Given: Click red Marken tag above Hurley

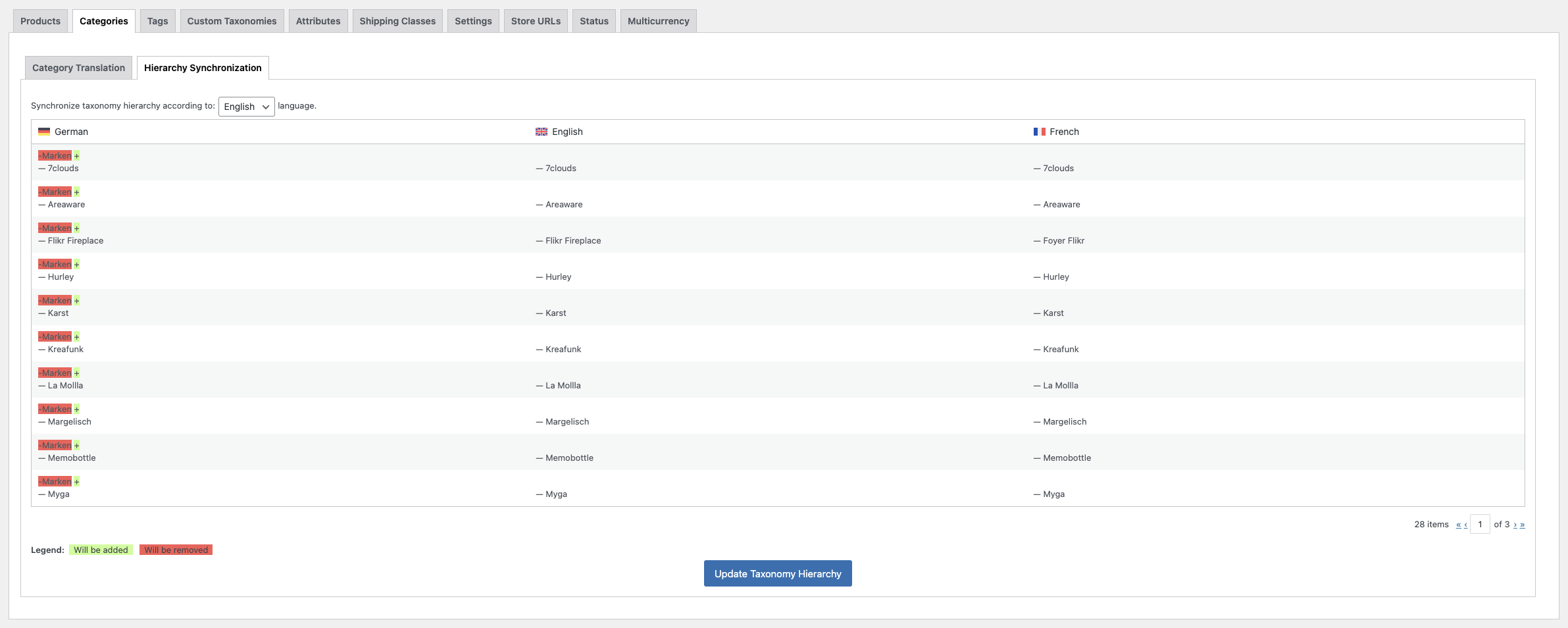Looking at the screenshot, I should [x=55, y=265].
